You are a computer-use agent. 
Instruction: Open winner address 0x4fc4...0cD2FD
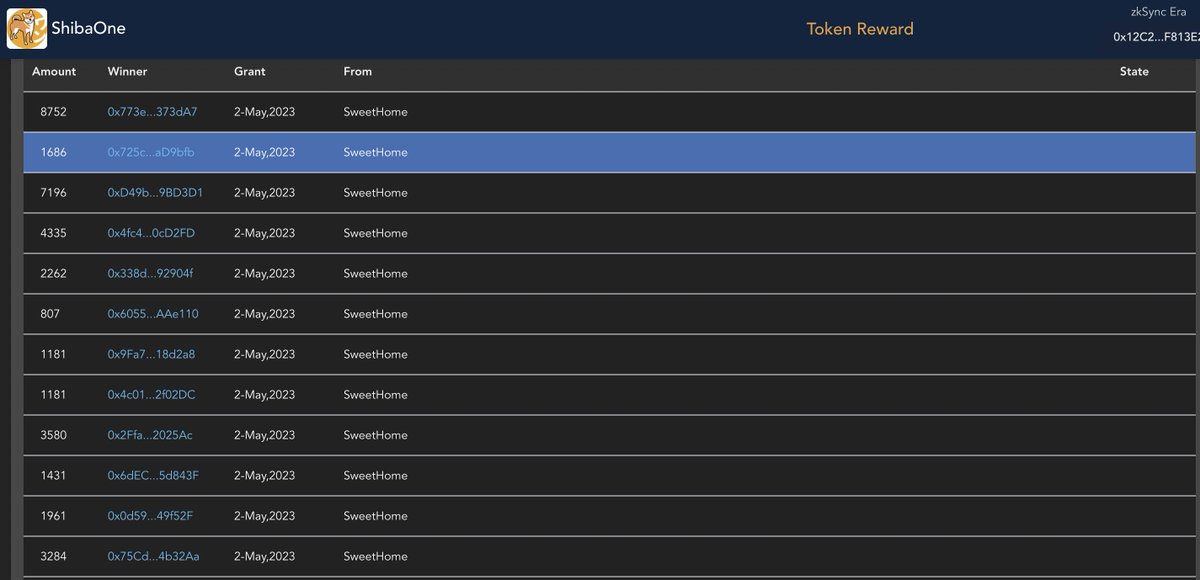click(x=151, y=233)
